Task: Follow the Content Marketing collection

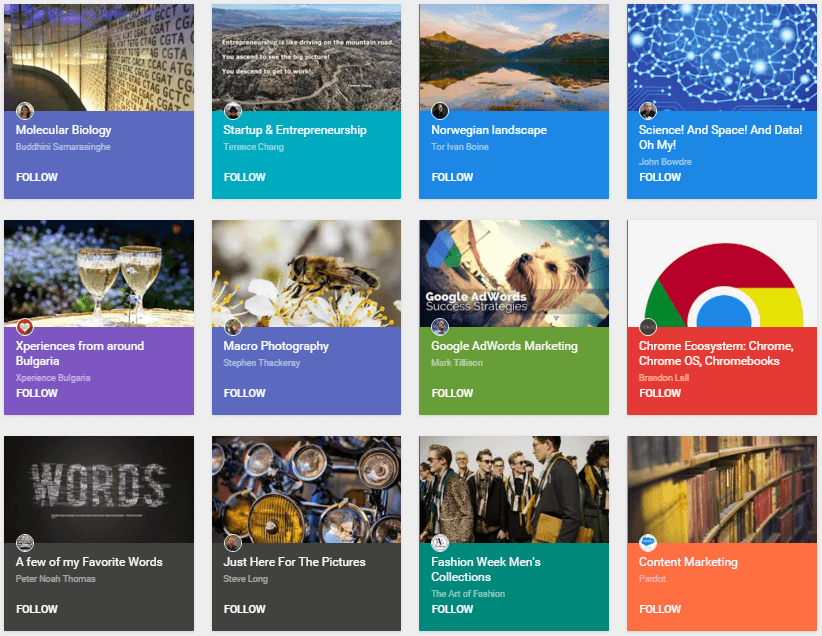Action: (660, 609)
